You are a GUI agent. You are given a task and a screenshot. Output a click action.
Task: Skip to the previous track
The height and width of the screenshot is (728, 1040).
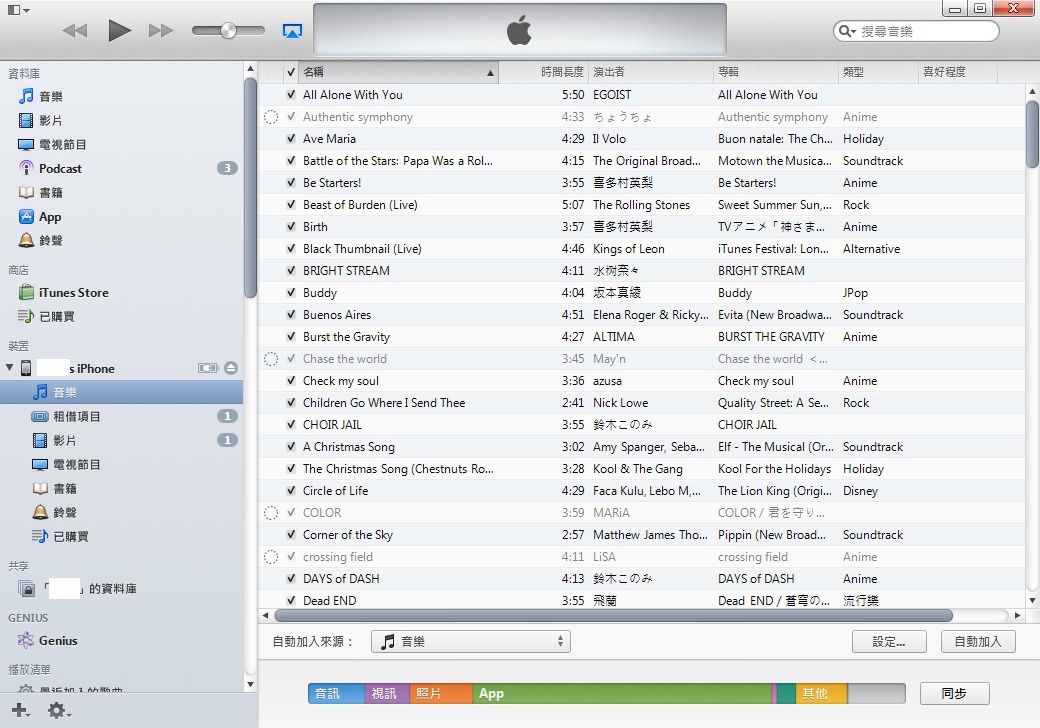(x=75, y=30)
